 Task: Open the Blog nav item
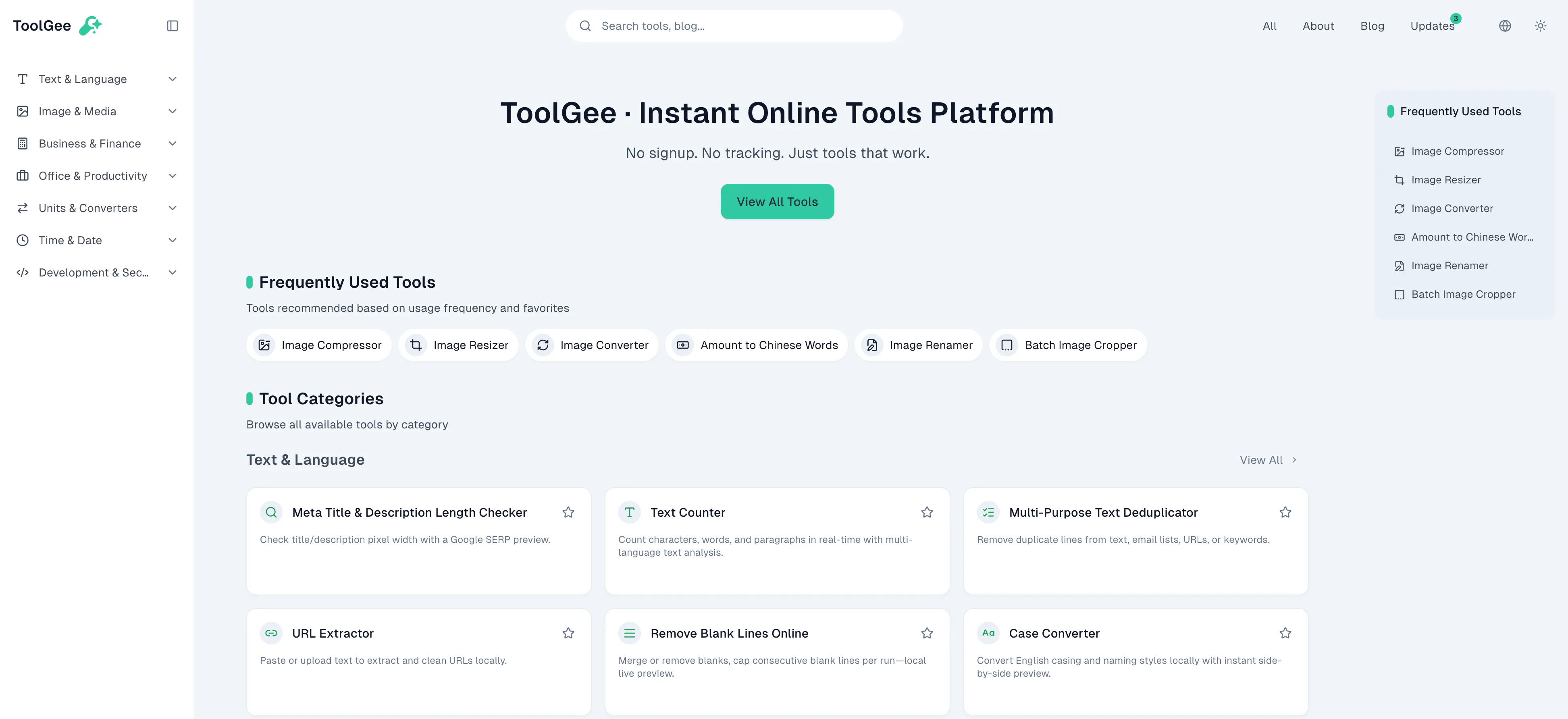click(x=1372, y=25)
